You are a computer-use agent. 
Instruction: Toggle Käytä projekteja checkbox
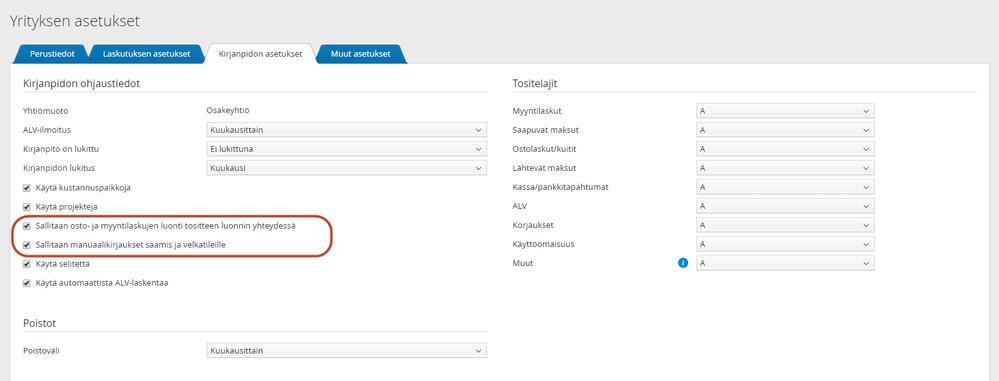click(27, 207)
